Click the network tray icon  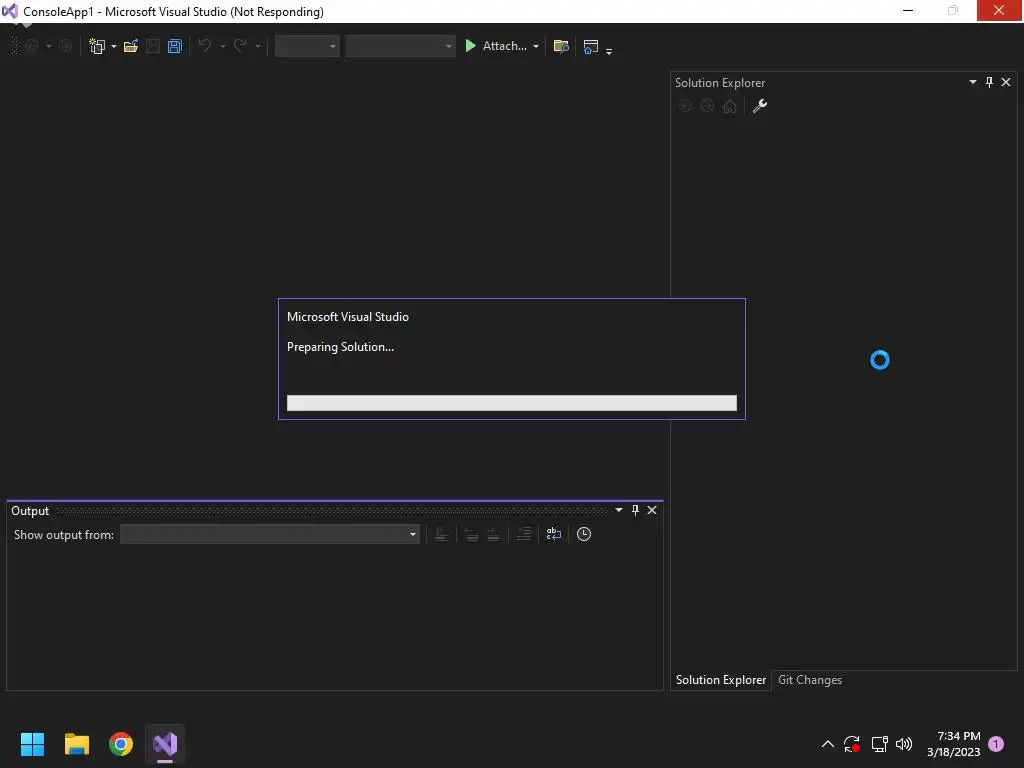point(879,744)
